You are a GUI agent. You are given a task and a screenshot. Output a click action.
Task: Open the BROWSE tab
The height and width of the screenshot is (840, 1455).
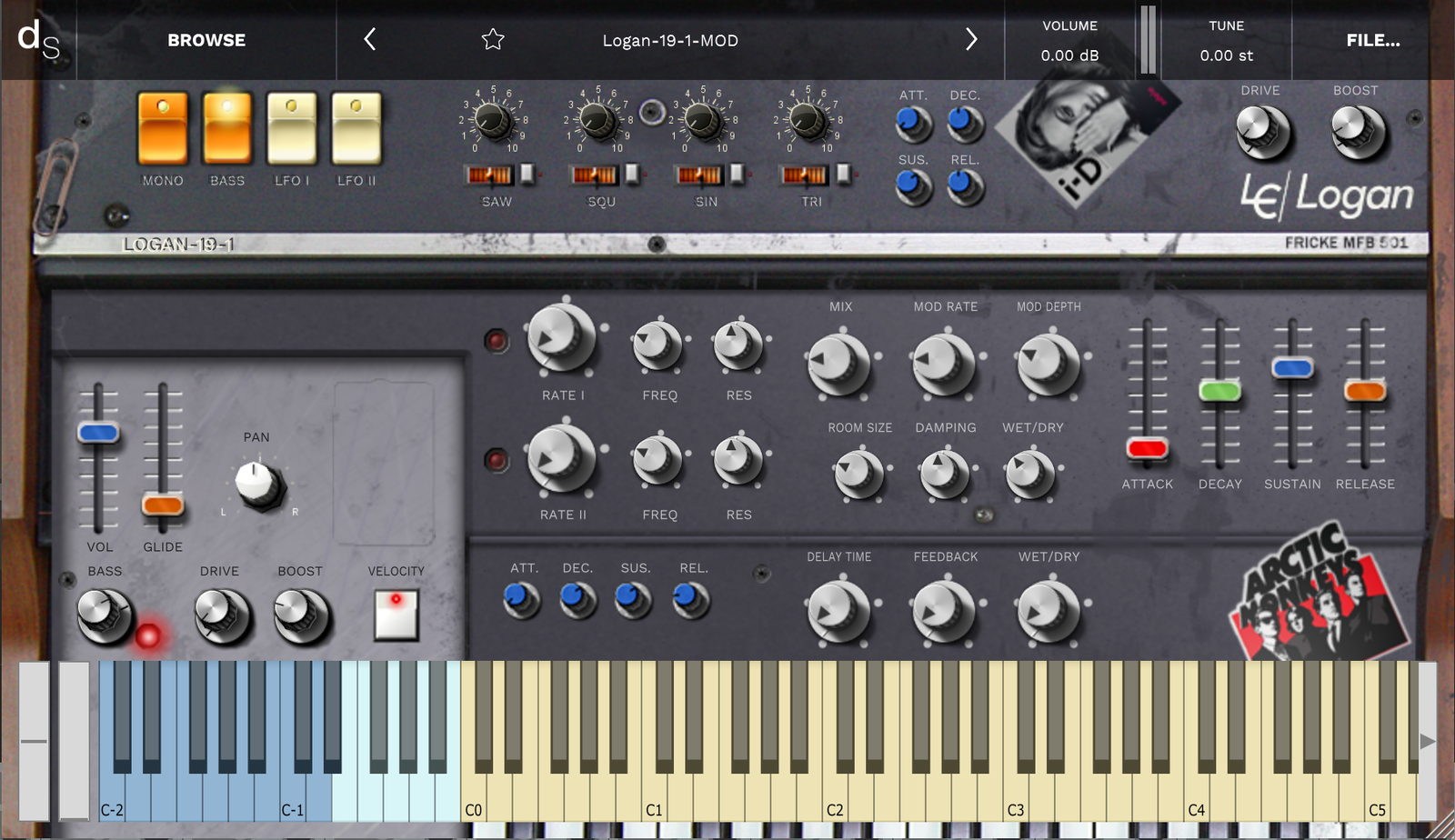click(x=206, y=40)
